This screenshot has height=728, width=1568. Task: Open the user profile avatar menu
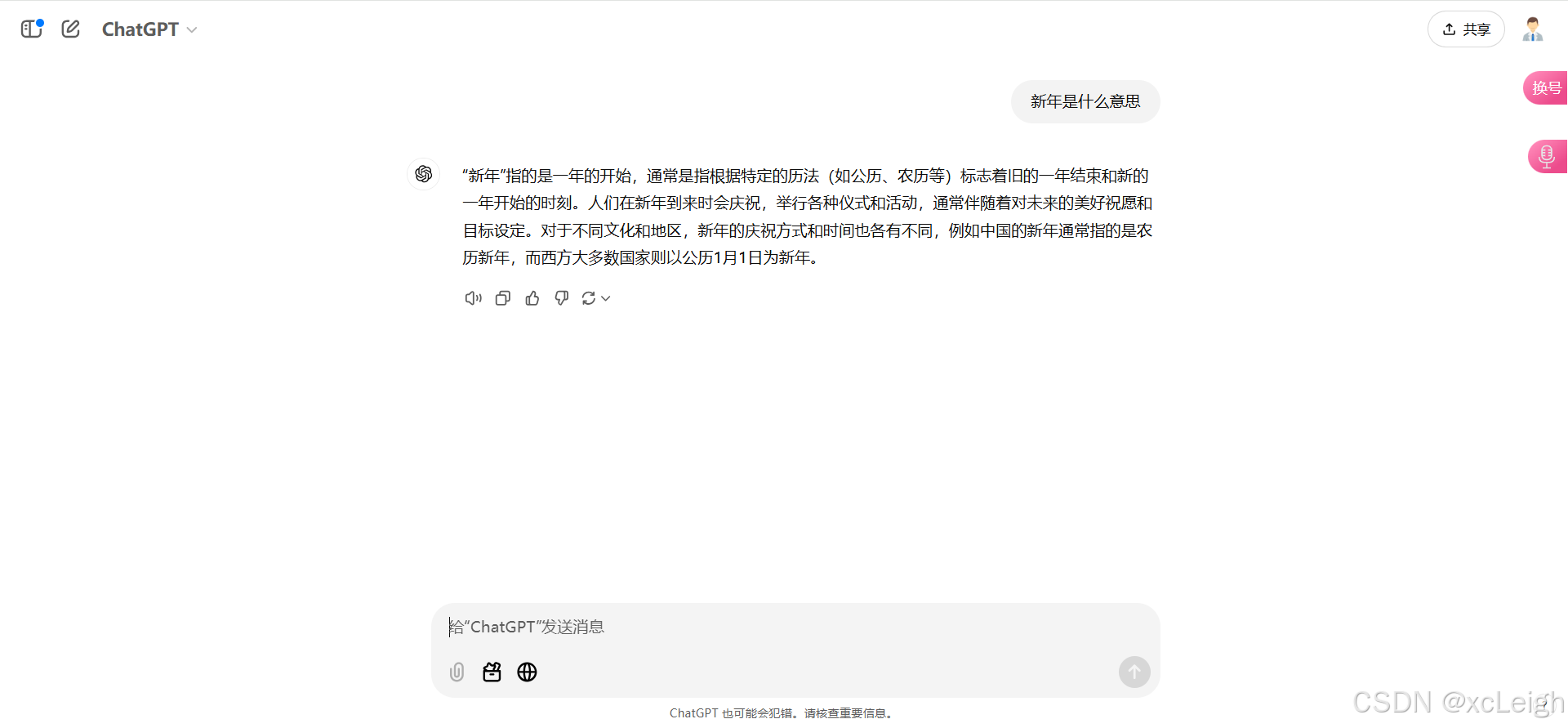click(1533, 29)
